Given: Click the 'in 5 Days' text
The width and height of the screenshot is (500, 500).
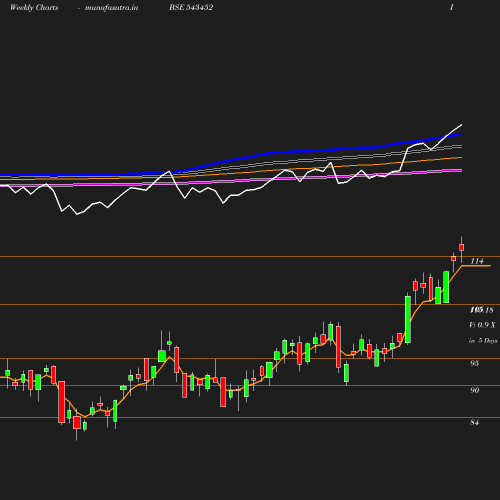Looking at the screenshot, I should 483,340.
